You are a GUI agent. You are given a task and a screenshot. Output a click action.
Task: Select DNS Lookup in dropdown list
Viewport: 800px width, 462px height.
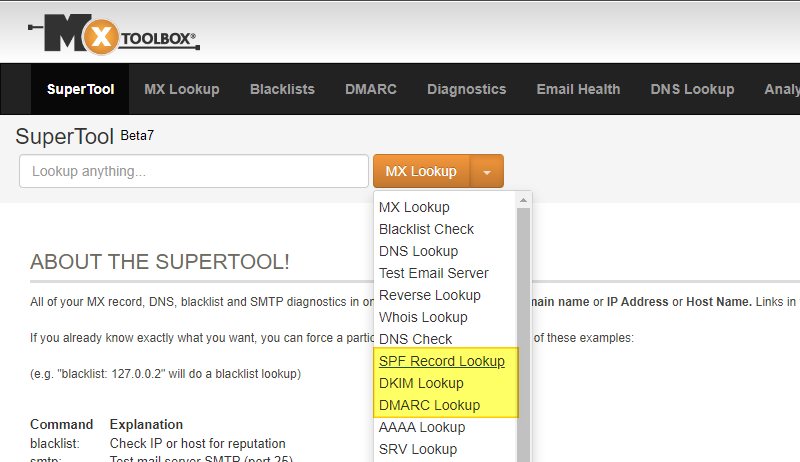[x=418, y=251]
